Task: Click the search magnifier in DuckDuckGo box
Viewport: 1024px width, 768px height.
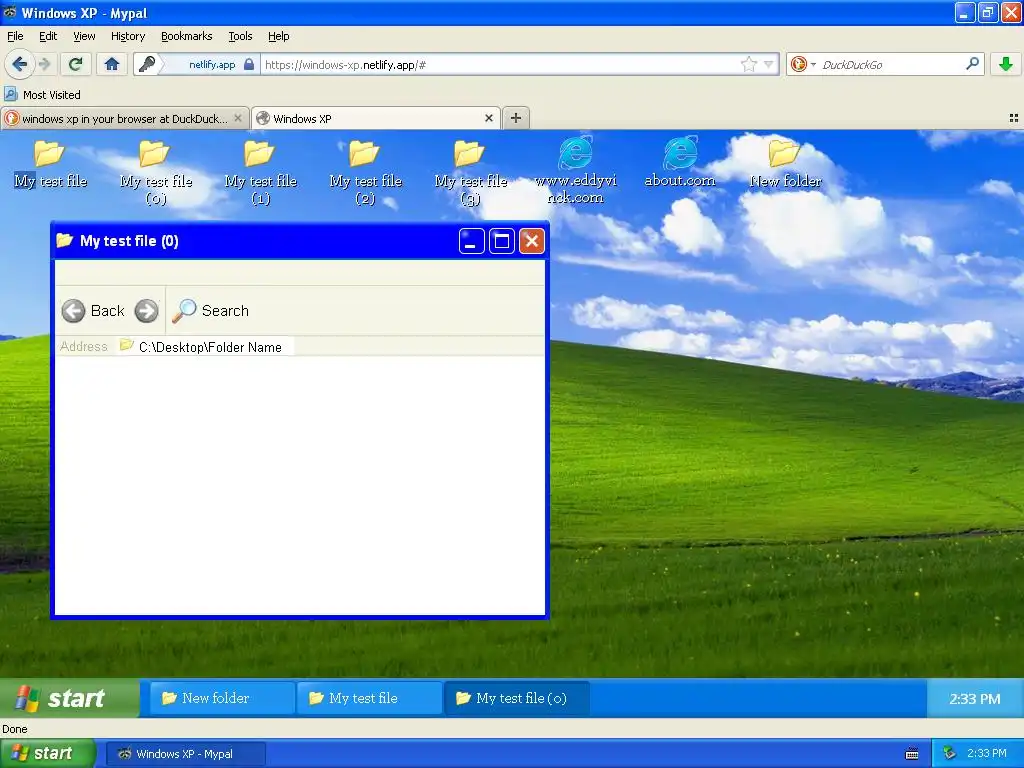Action: 972,64
